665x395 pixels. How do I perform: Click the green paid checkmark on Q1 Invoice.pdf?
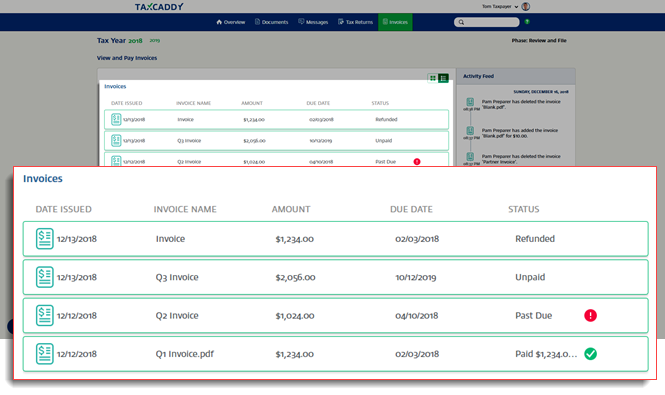click(x=590, y=354)
